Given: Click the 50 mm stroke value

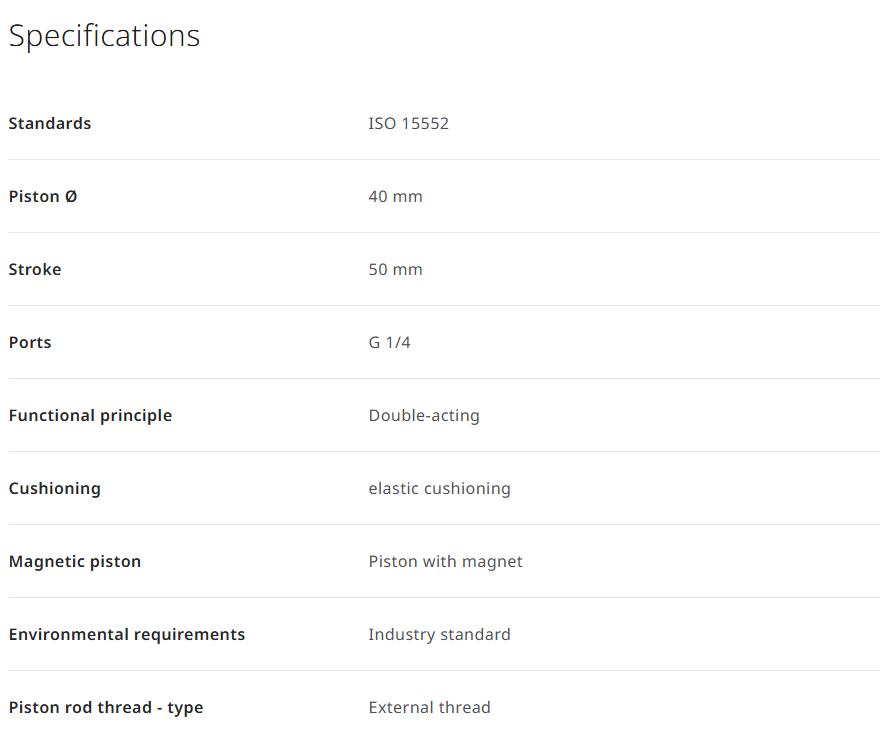Looking at the screenshot, I should click(x=396, y=269).
